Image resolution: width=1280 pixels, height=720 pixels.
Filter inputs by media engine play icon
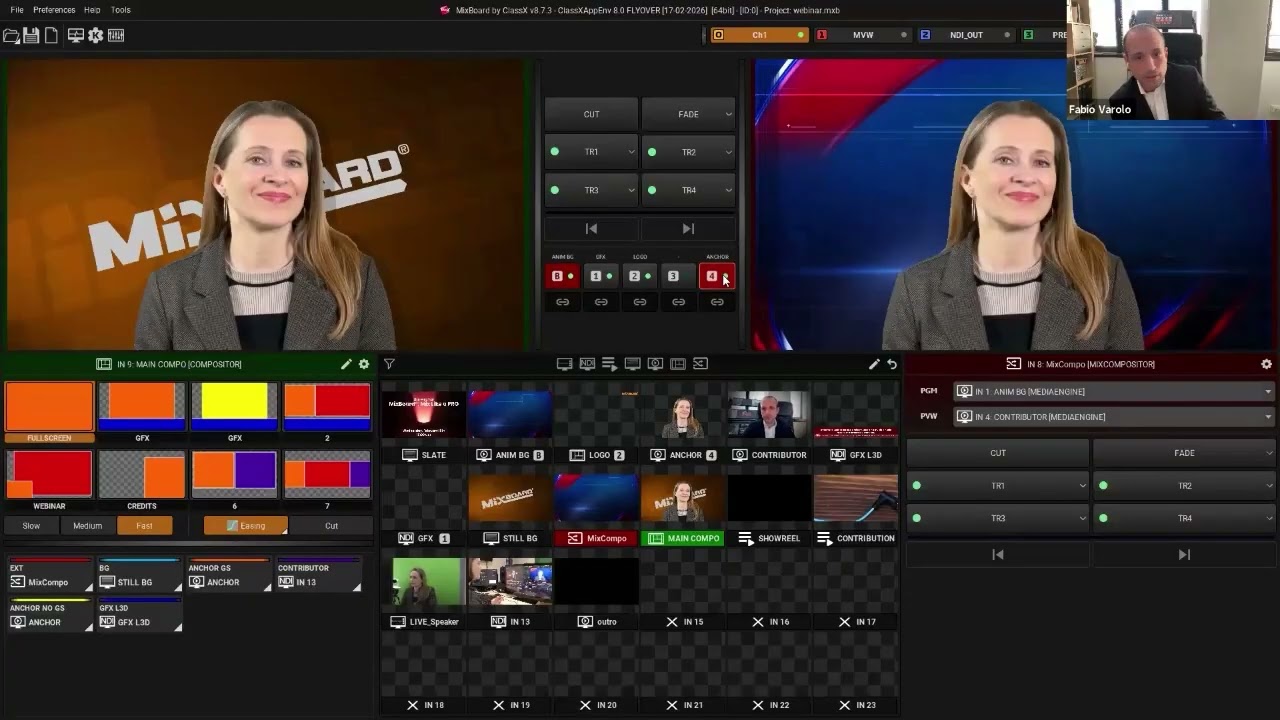[655, 364]
